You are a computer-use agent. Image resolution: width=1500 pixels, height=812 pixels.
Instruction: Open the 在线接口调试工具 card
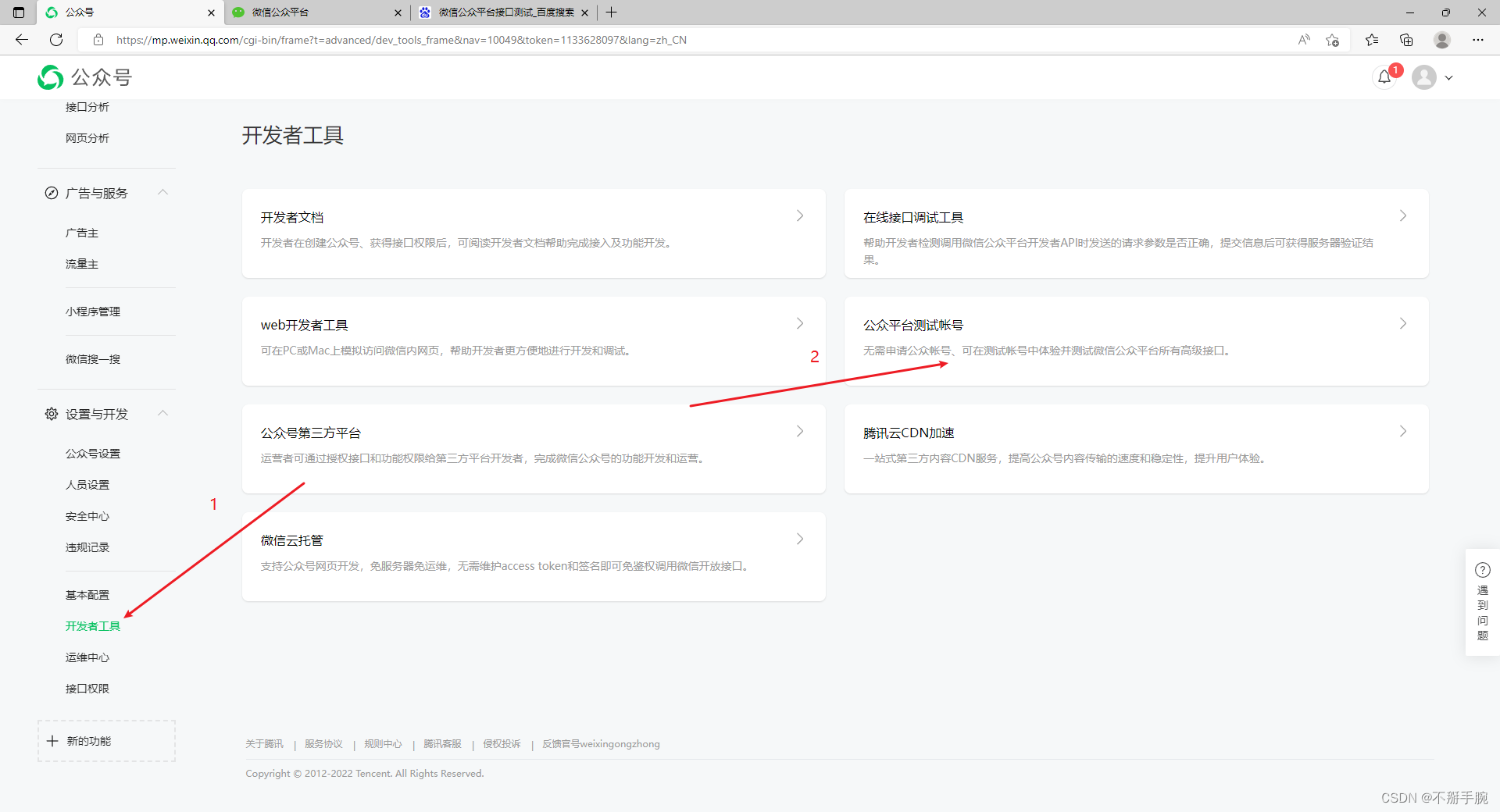point(1136,233)
